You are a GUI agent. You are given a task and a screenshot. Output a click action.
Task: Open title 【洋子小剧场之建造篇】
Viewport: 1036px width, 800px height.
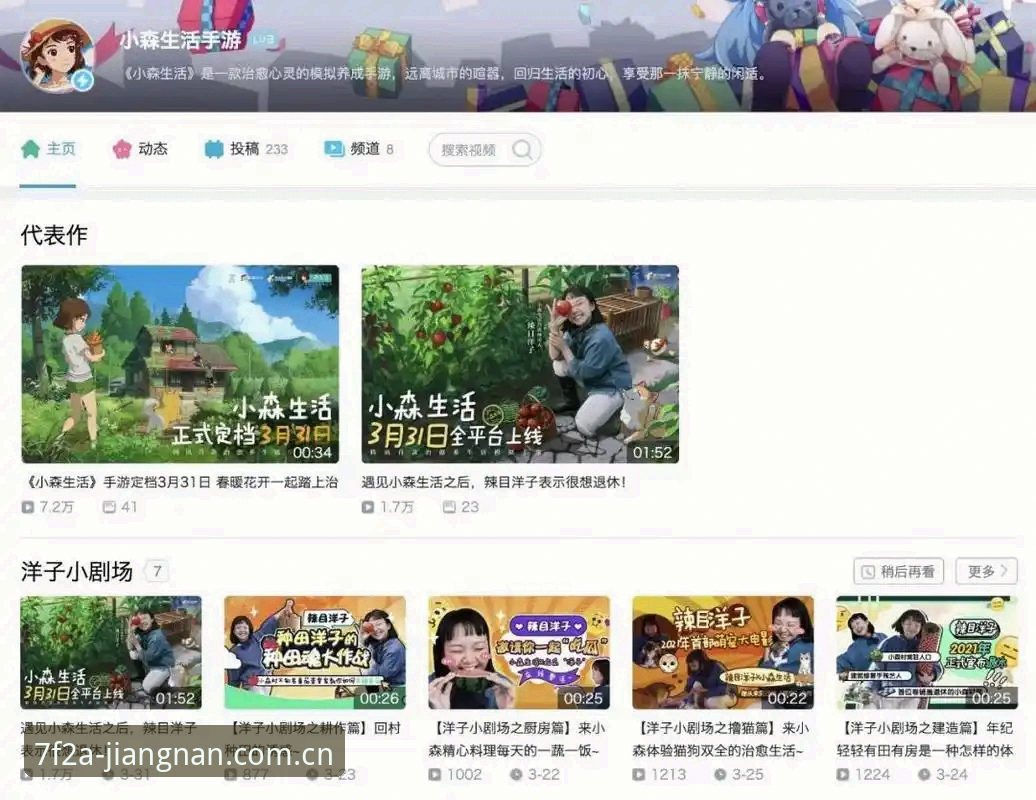pos(925,739)
